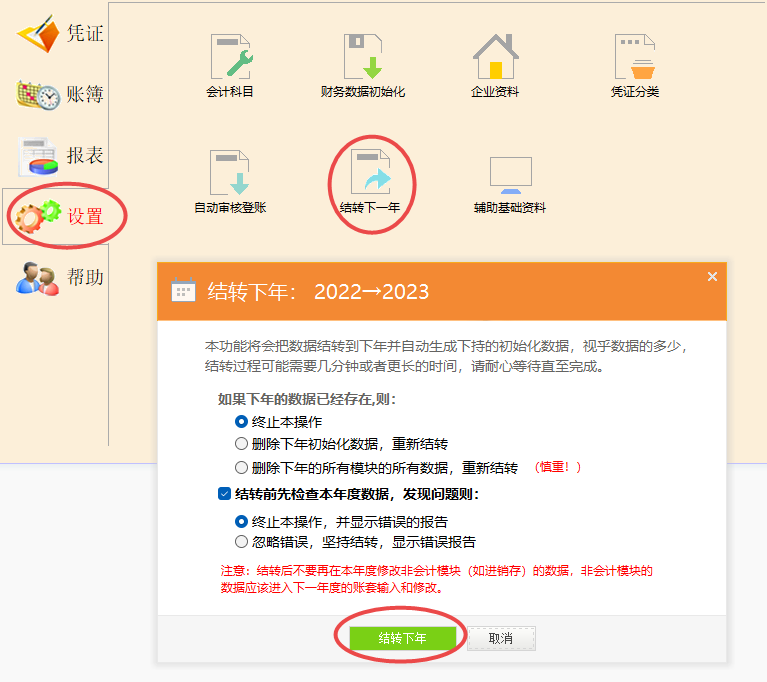Open 企业资料 house icon

(495, 66)
